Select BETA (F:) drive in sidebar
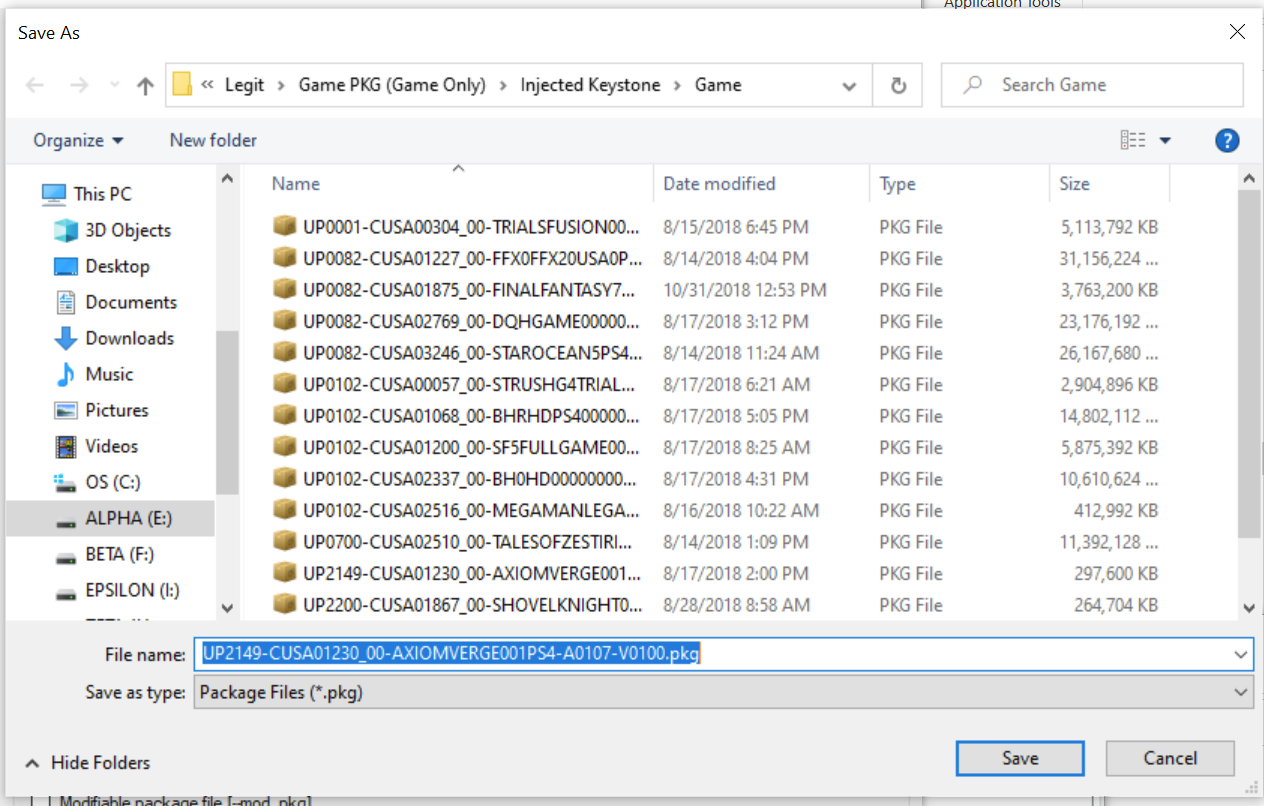The height and width of the screenshot is (806, 1264). (119, 554)
